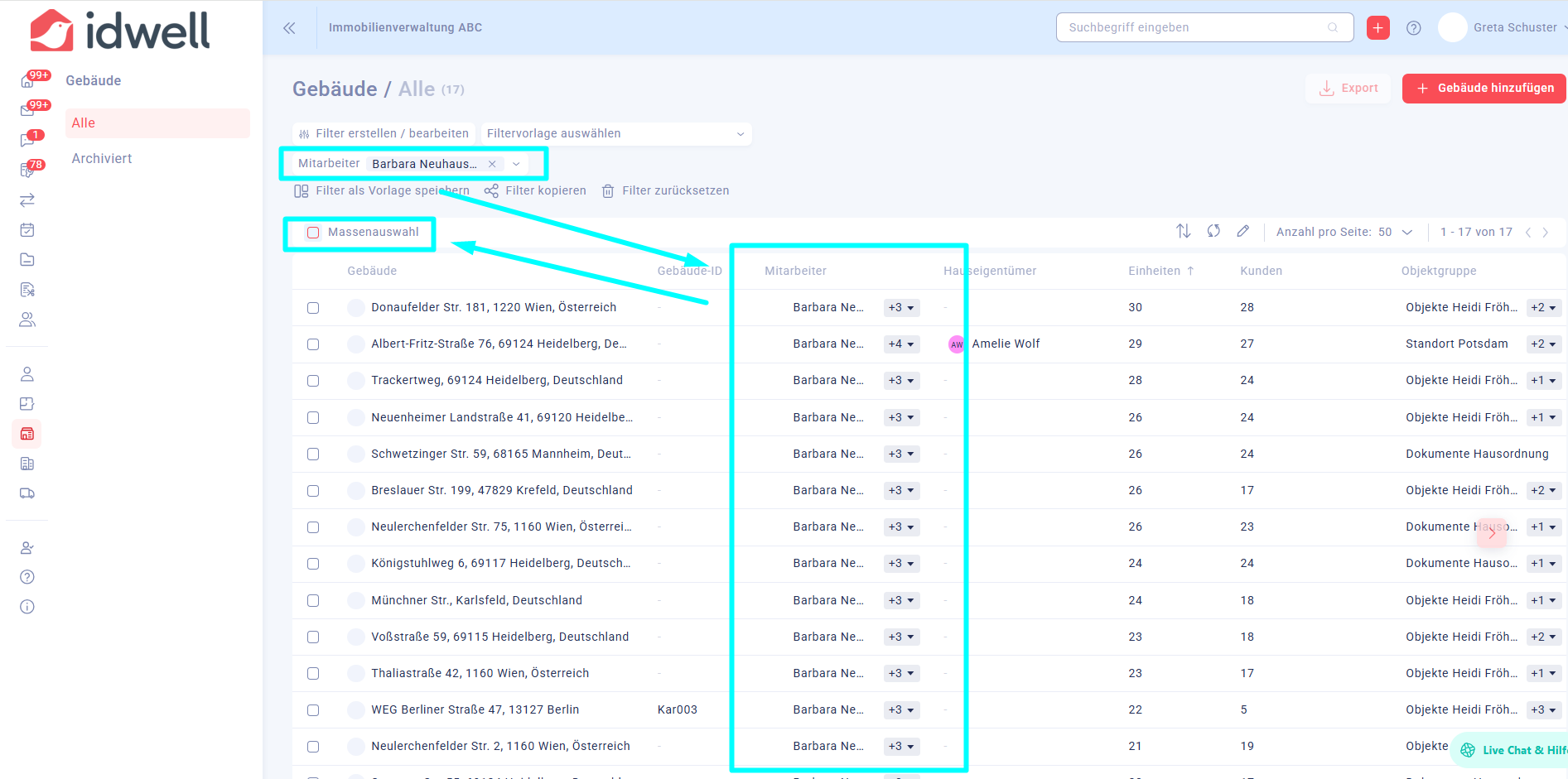Image resolution: width=1568 pixels, height=779 pixels.
Task: Expand +4 Mitarbeiter for Albert-Fritz-Straße row
Action: (x=901, y=344)
